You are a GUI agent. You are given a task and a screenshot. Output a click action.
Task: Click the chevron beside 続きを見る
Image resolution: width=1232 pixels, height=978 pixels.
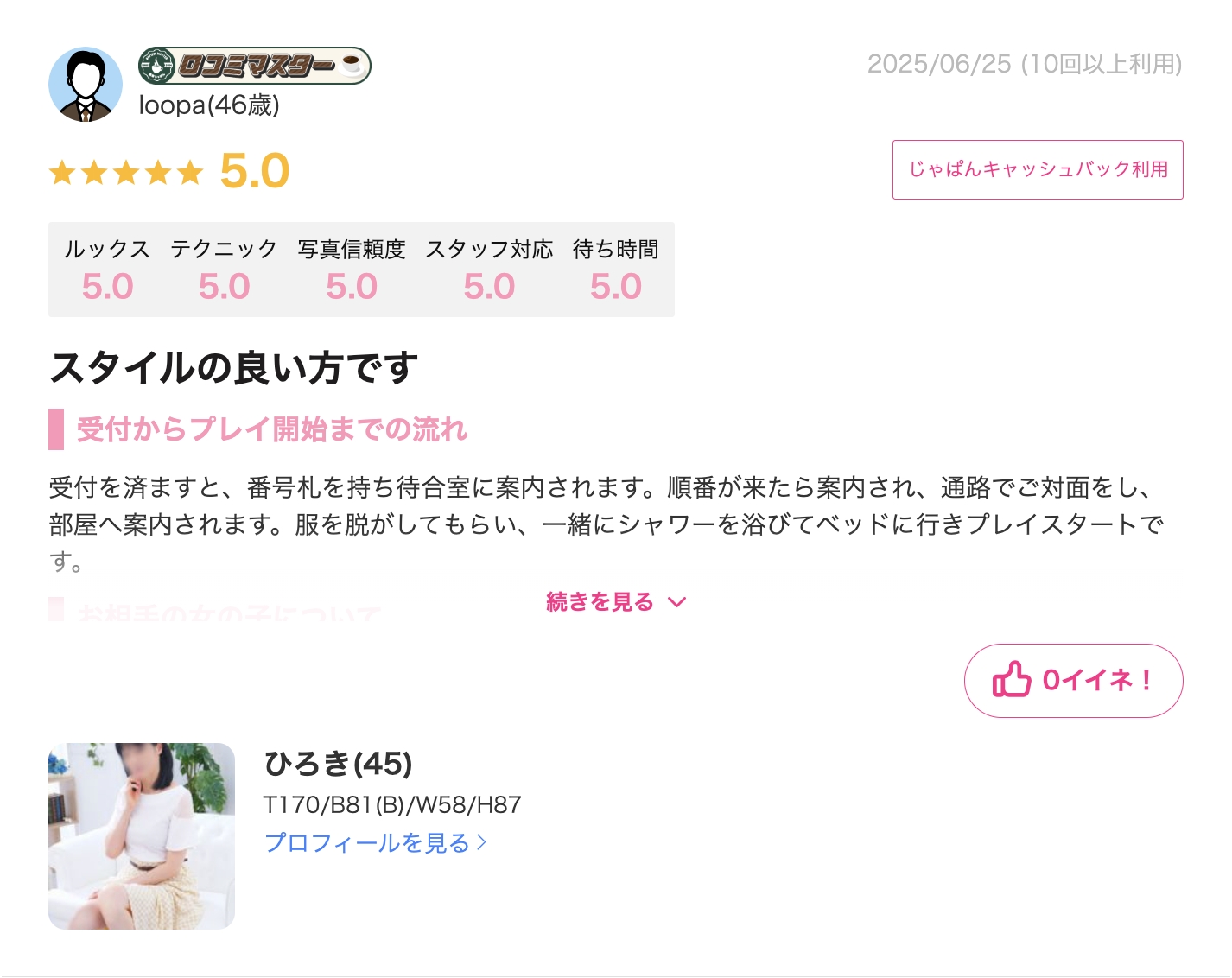677,602
